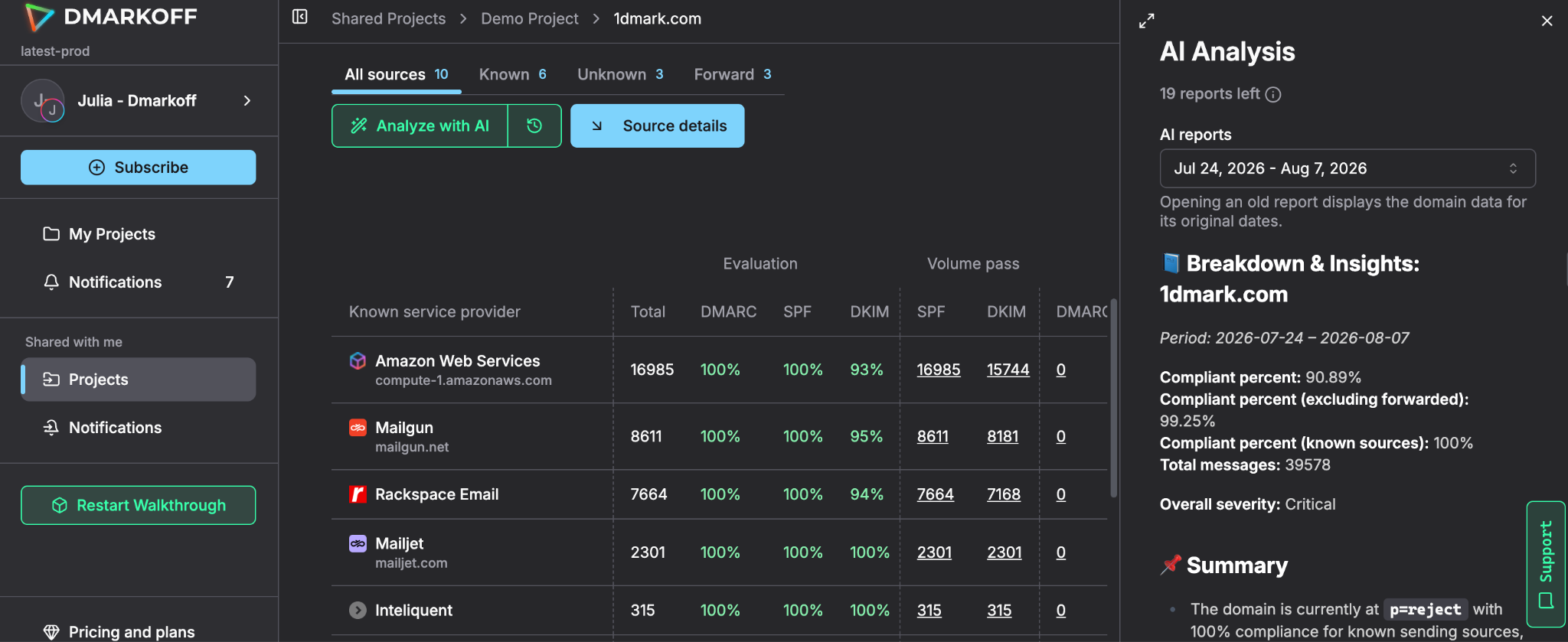The height and width of the screenshot is (642, 1568).
Task: Click the Total column header
Action: [x=648, y=311]
